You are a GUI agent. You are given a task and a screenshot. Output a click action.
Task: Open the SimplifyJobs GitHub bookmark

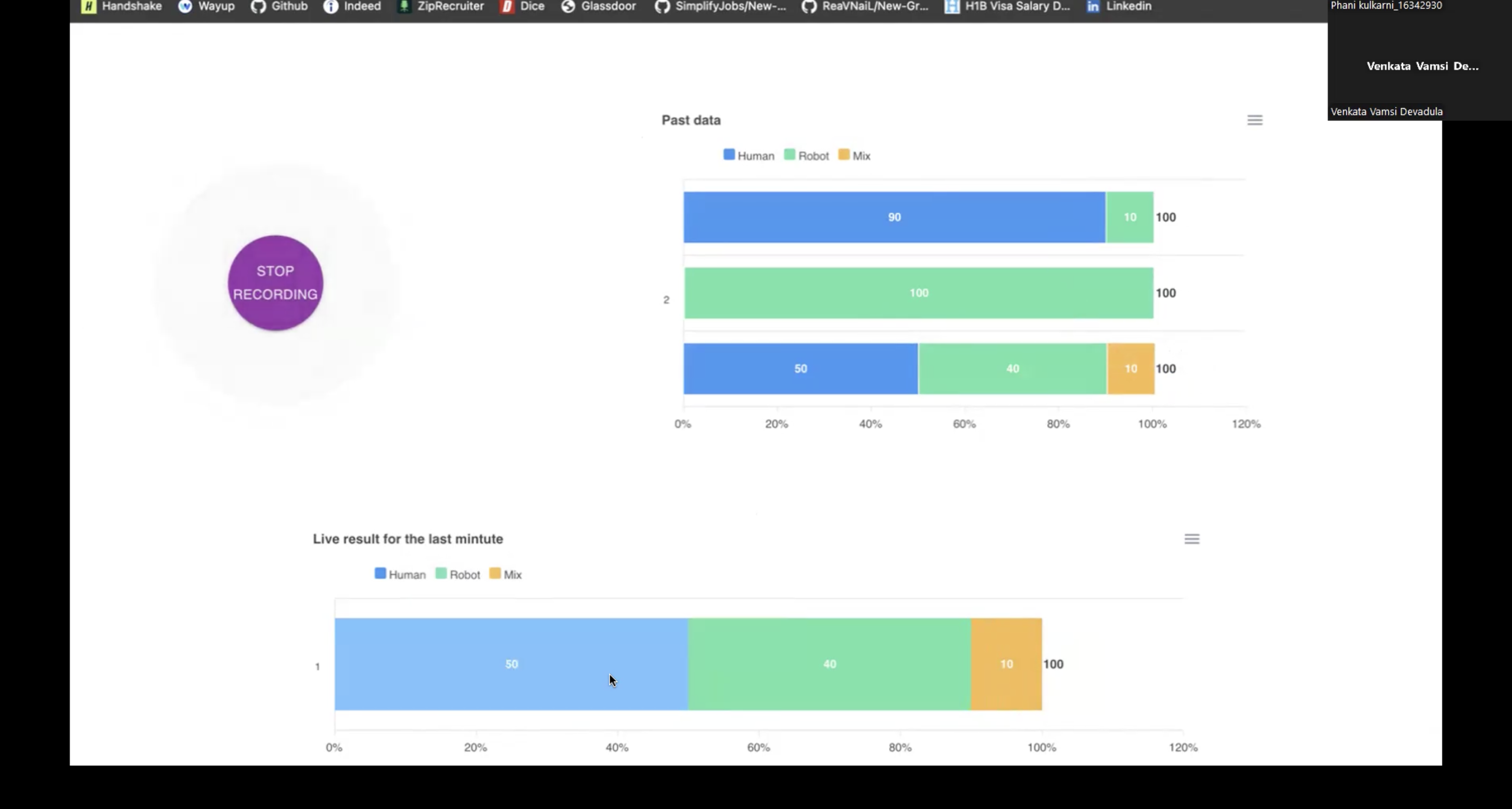click(720, 6)
